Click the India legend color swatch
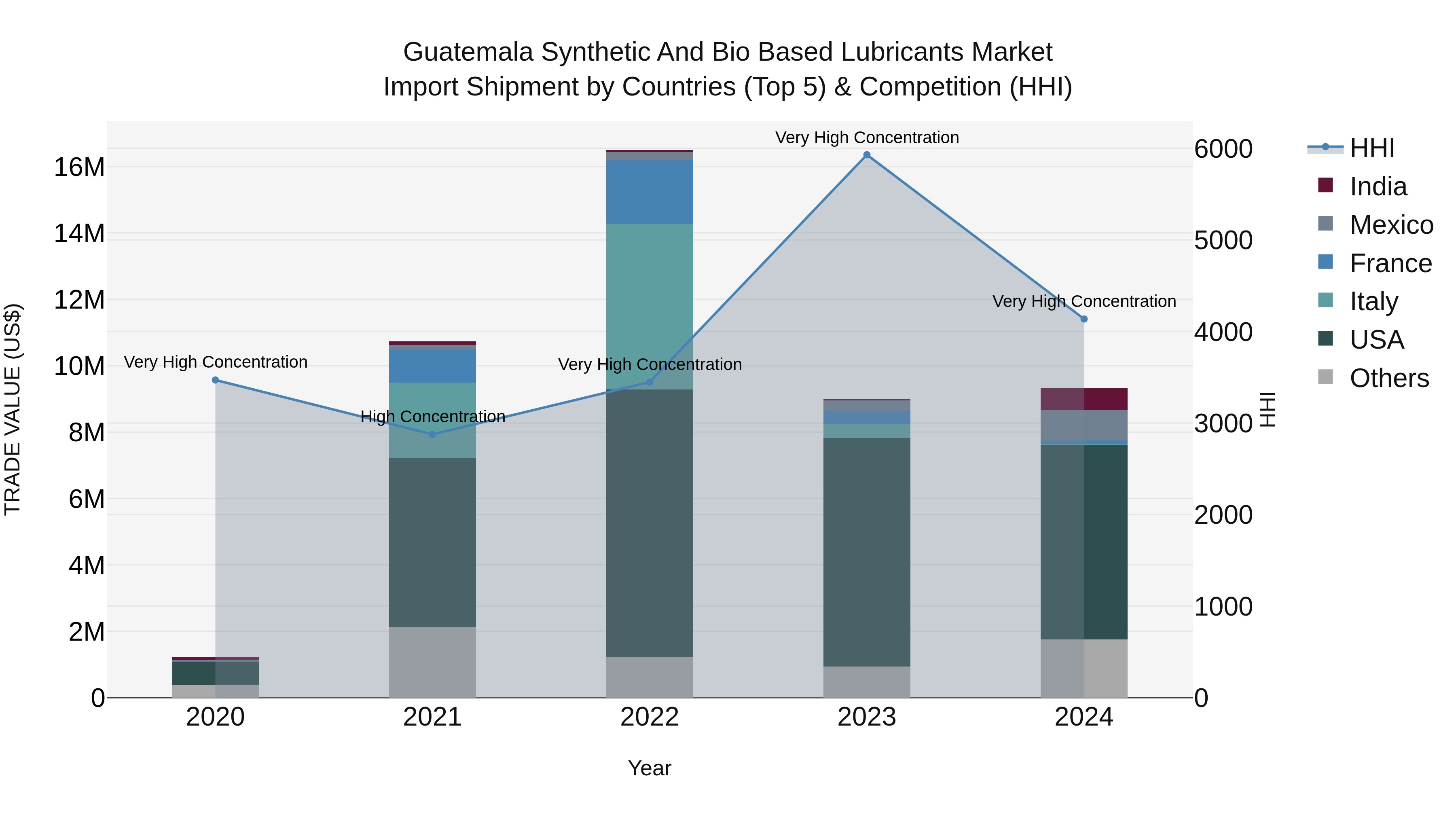Image resolution: width=1456 pixels, height=819 pixels. pyautogui.click(x=1325, y=185)
